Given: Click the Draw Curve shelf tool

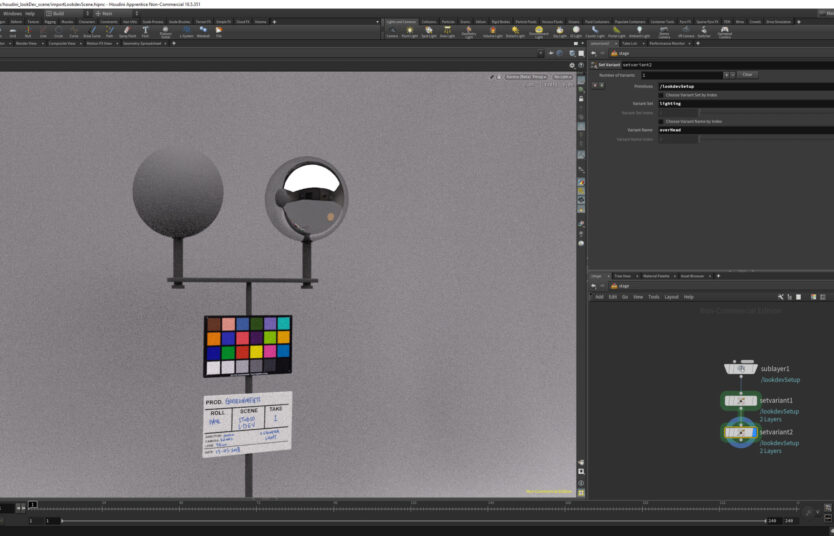Looking at the screenshot, I should (x=91, y=31).
